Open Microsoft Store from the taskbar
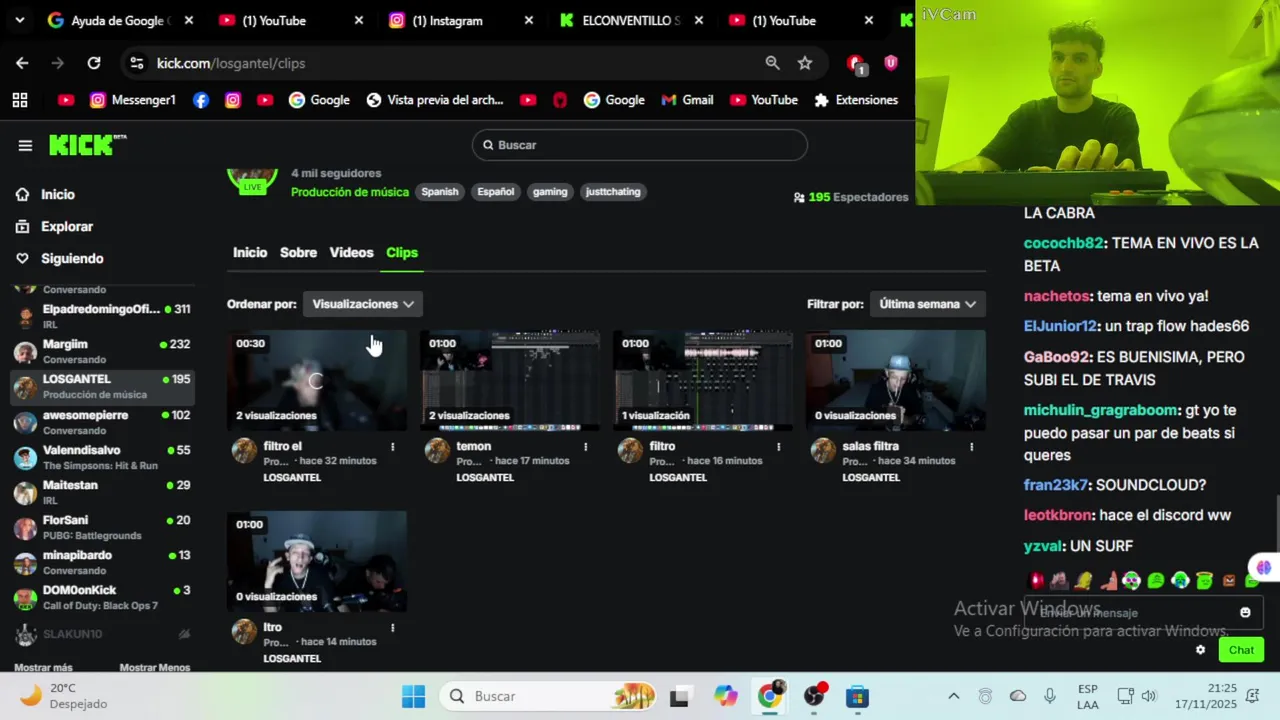This screenshot has width=1280, height=720. (x=858, y=696)
